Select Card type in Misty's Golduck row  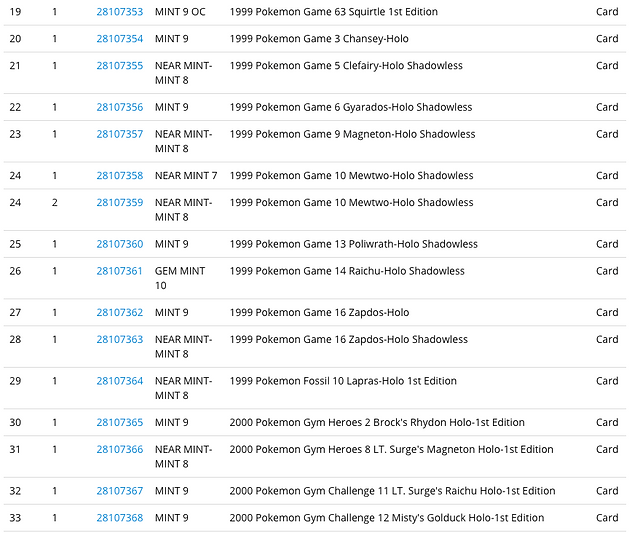(x=607, y=518)
